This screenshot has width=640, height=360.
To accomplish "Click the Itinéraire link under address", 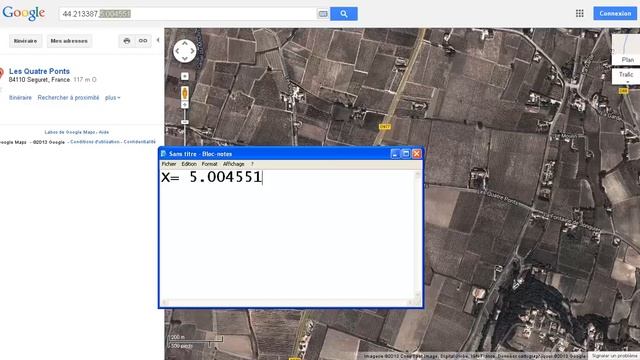I will coord(20,98).
